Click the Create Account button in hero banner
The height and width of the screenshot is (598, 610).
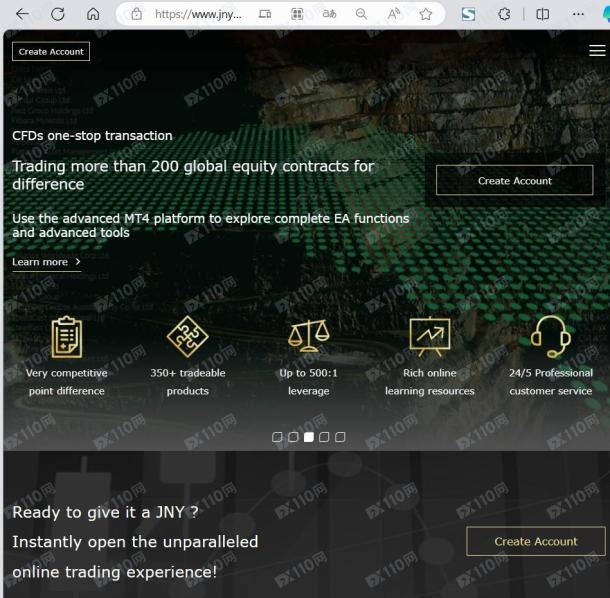click(515, 181)
